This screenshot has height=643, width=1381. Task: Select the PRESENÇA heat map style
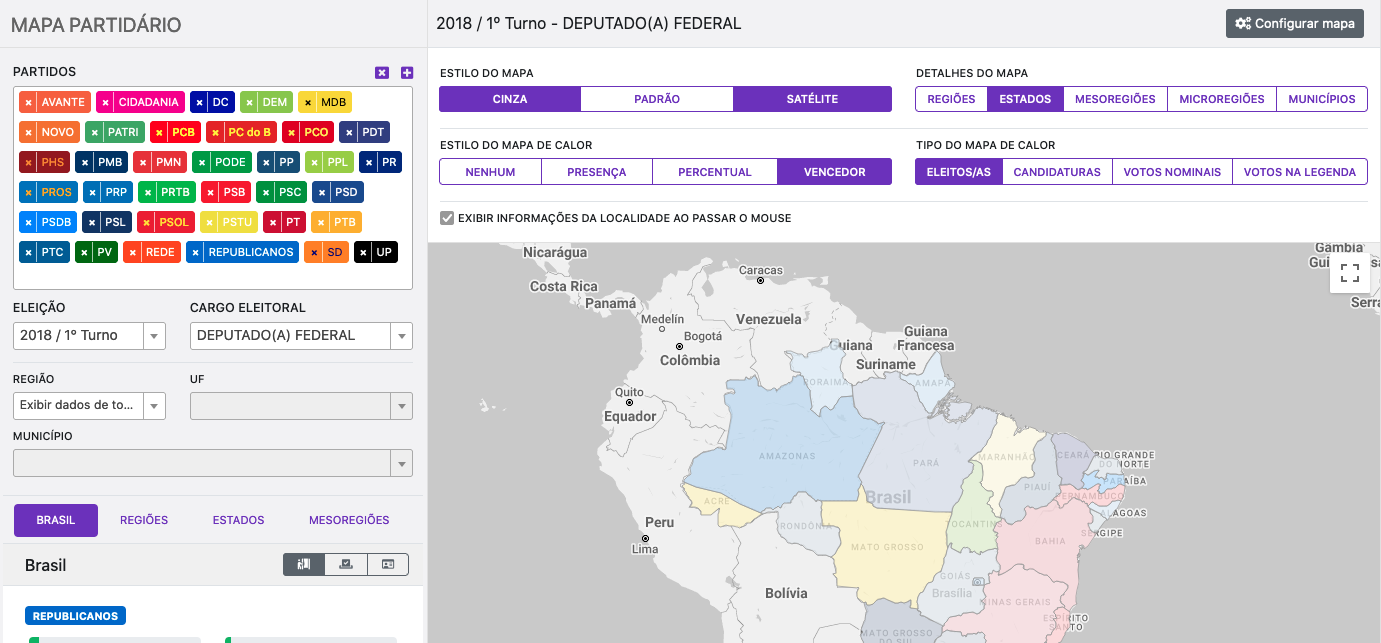click(x=597, y=171)
